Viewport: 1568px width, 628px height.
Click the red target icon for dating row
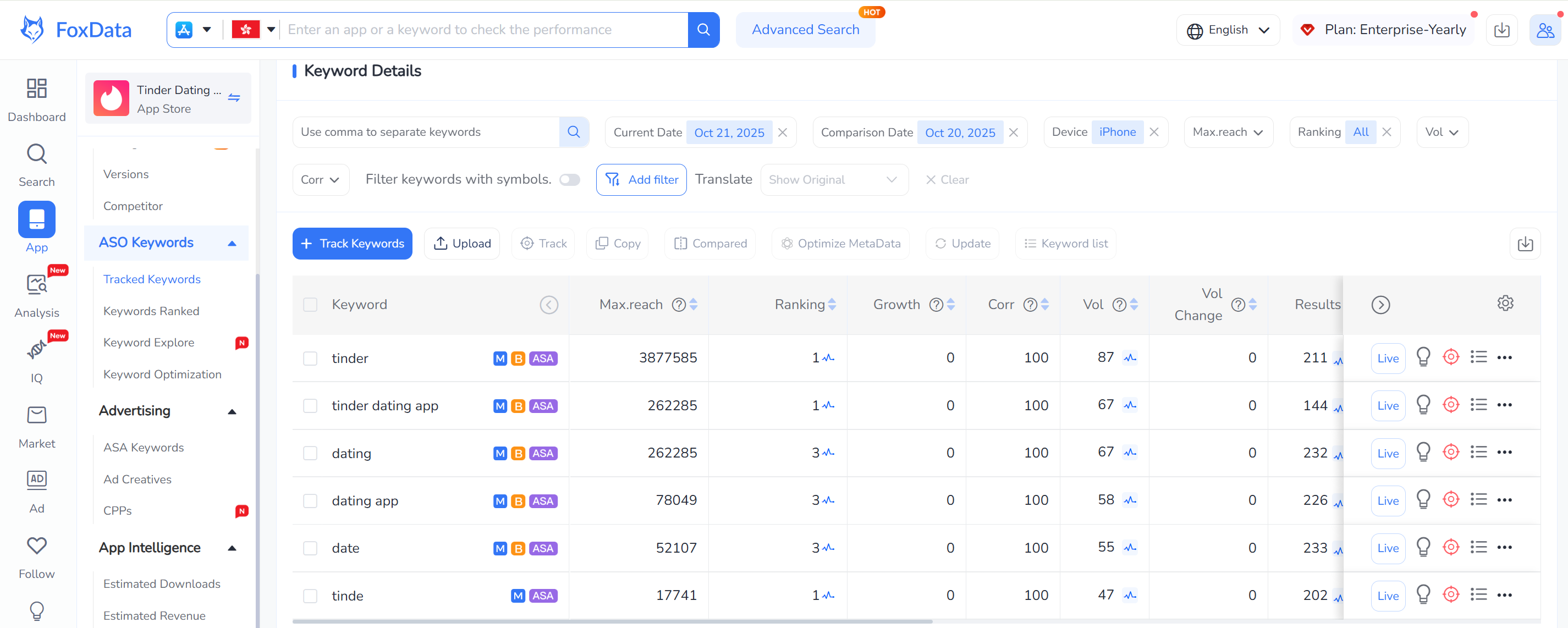[x=1450, y=452]
